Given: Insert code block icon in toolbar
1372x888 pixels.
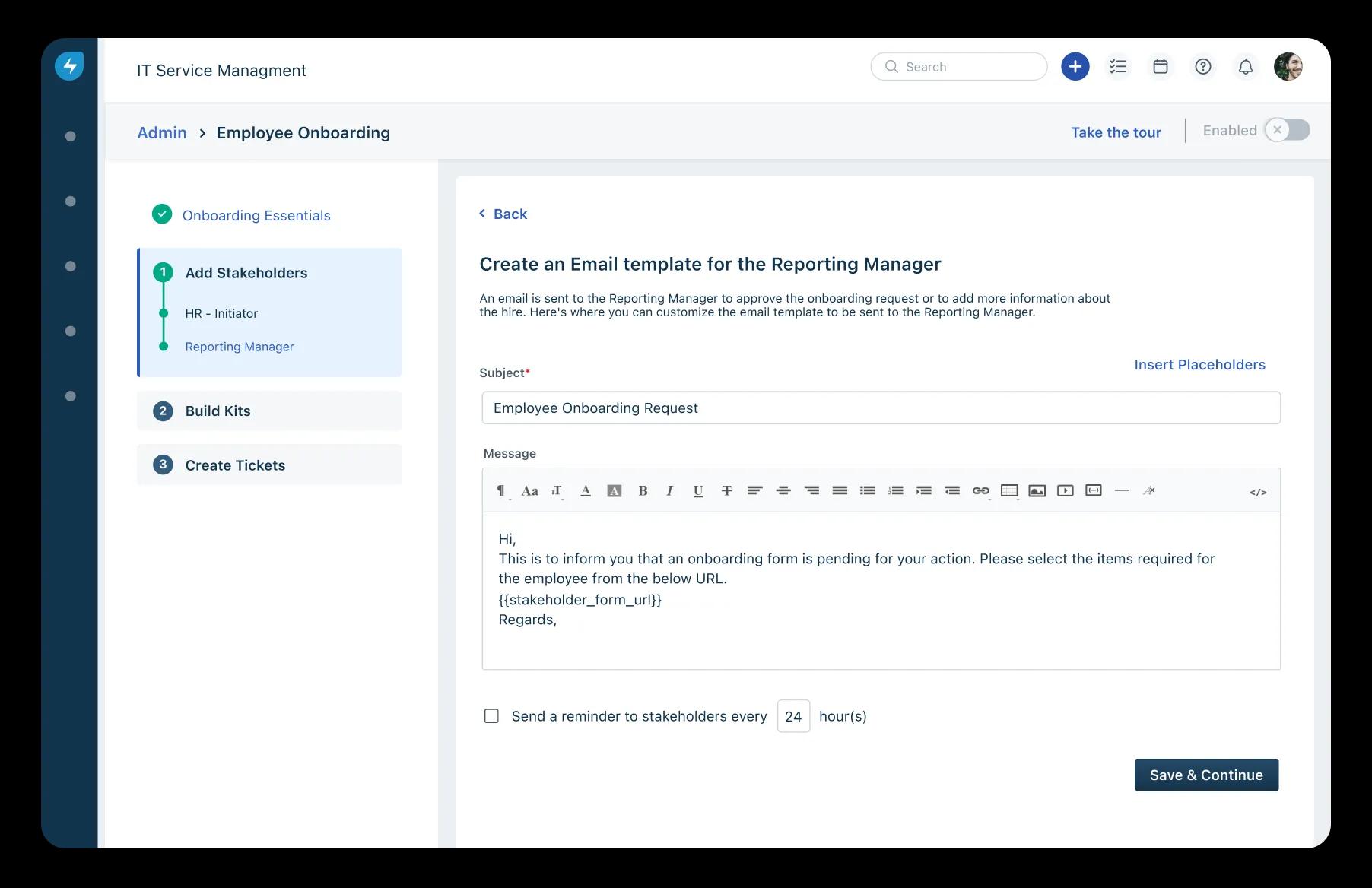Looking at the screenshot, I should pos(1094,490).
